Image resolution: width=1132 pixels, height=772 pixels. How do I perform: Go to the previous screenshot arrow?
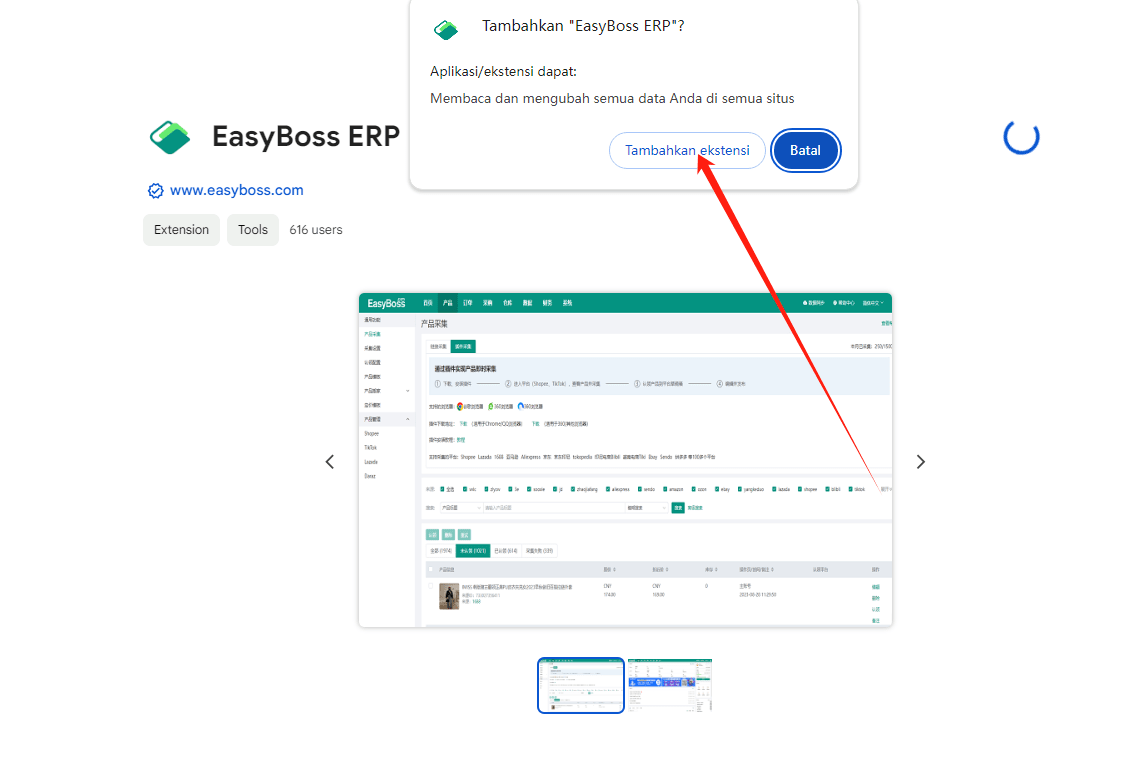(x=330, y=461)
